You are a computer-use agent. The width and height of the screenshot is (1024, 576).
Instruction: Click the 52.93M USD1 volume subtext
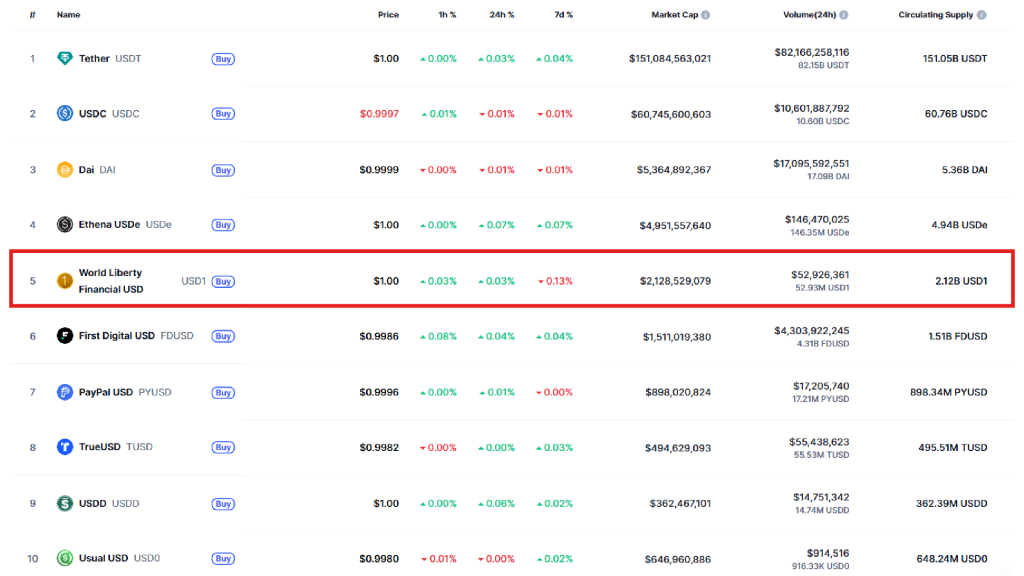click(x=822, y=288)
